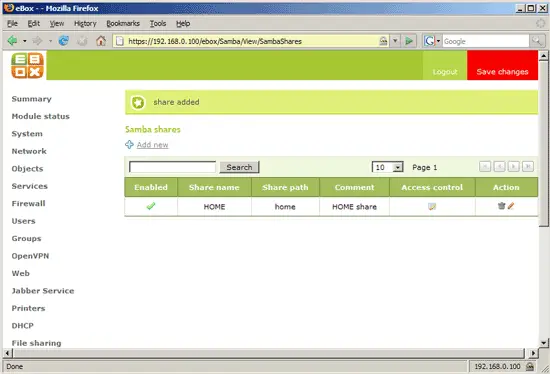The image size is (550, 374).
Task: Click the vertical scrollbar down arrow
Action: pyautogui.click(x=543, y=343)
